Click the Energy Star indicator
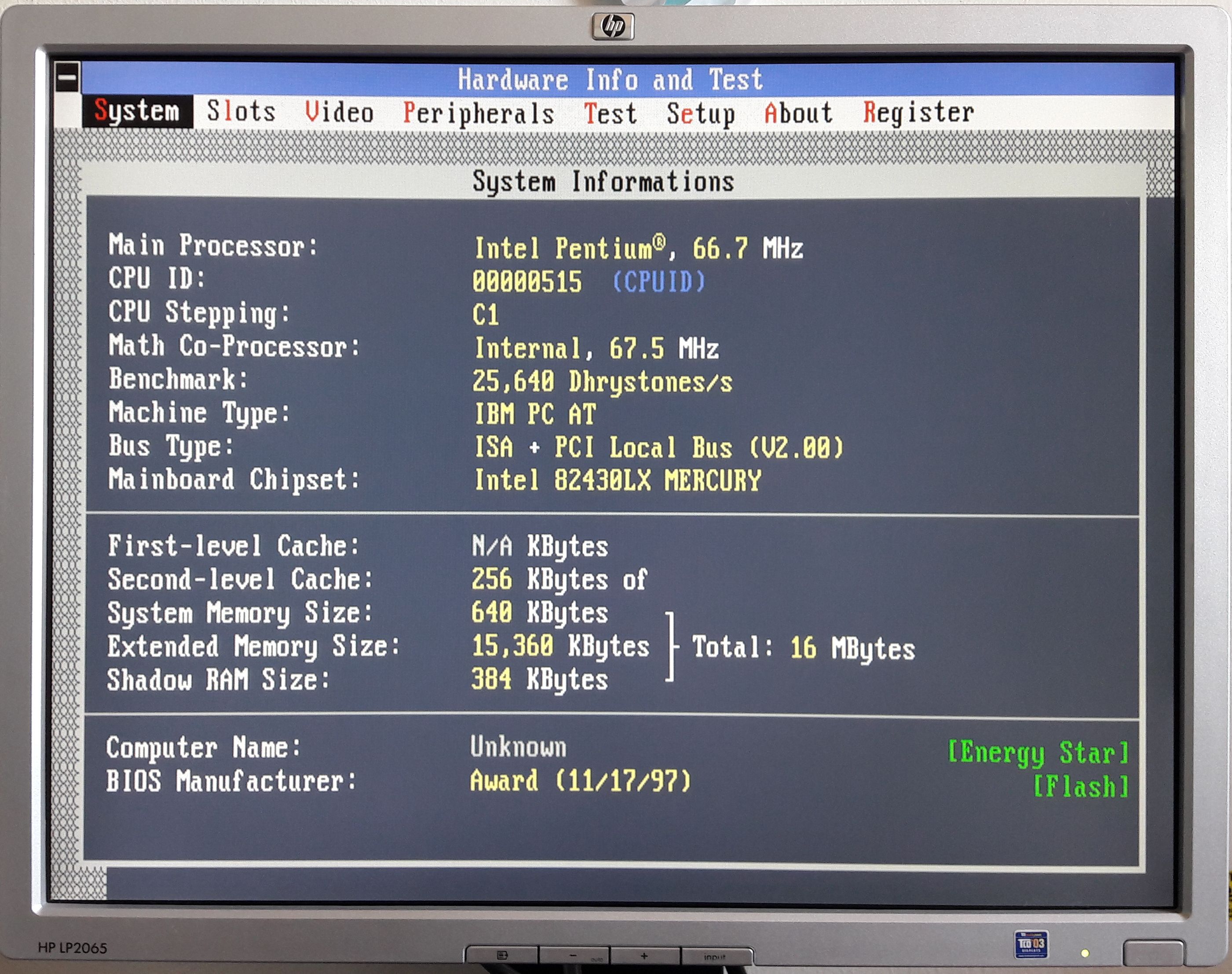 (x=1038, y=753)
